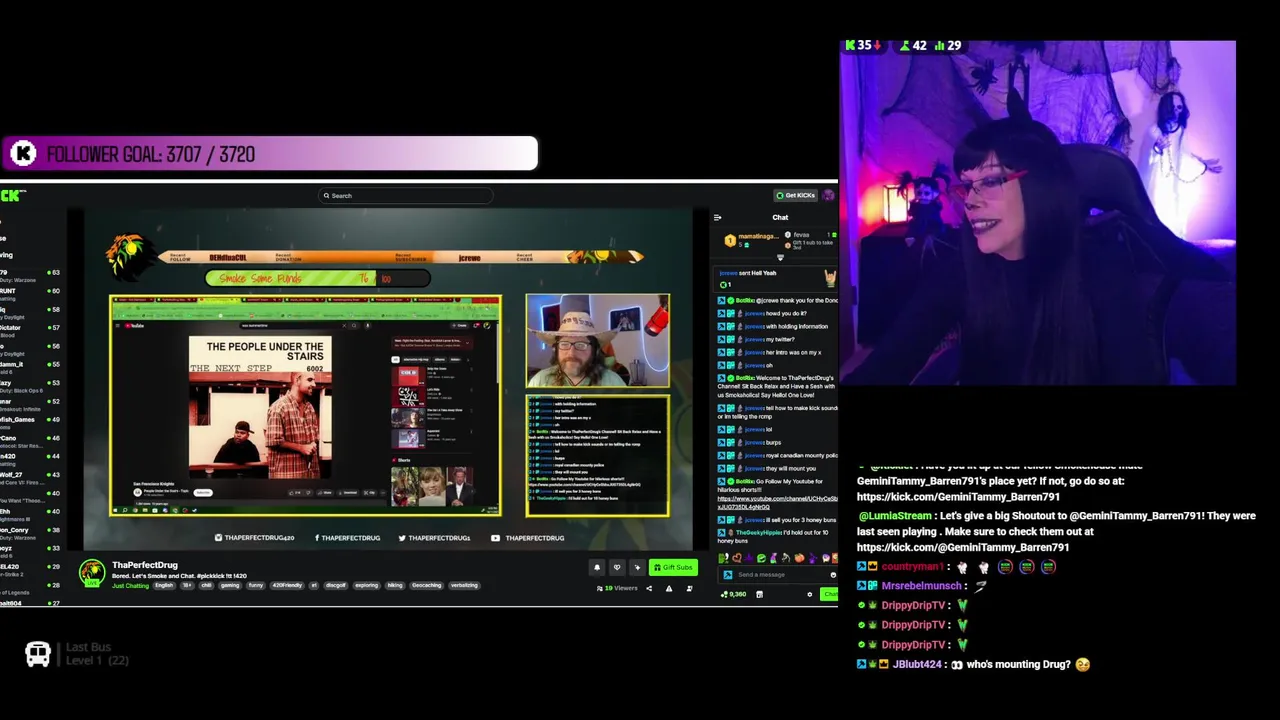Click the green Chat send button
The image size is (1280, 720).
829,594
